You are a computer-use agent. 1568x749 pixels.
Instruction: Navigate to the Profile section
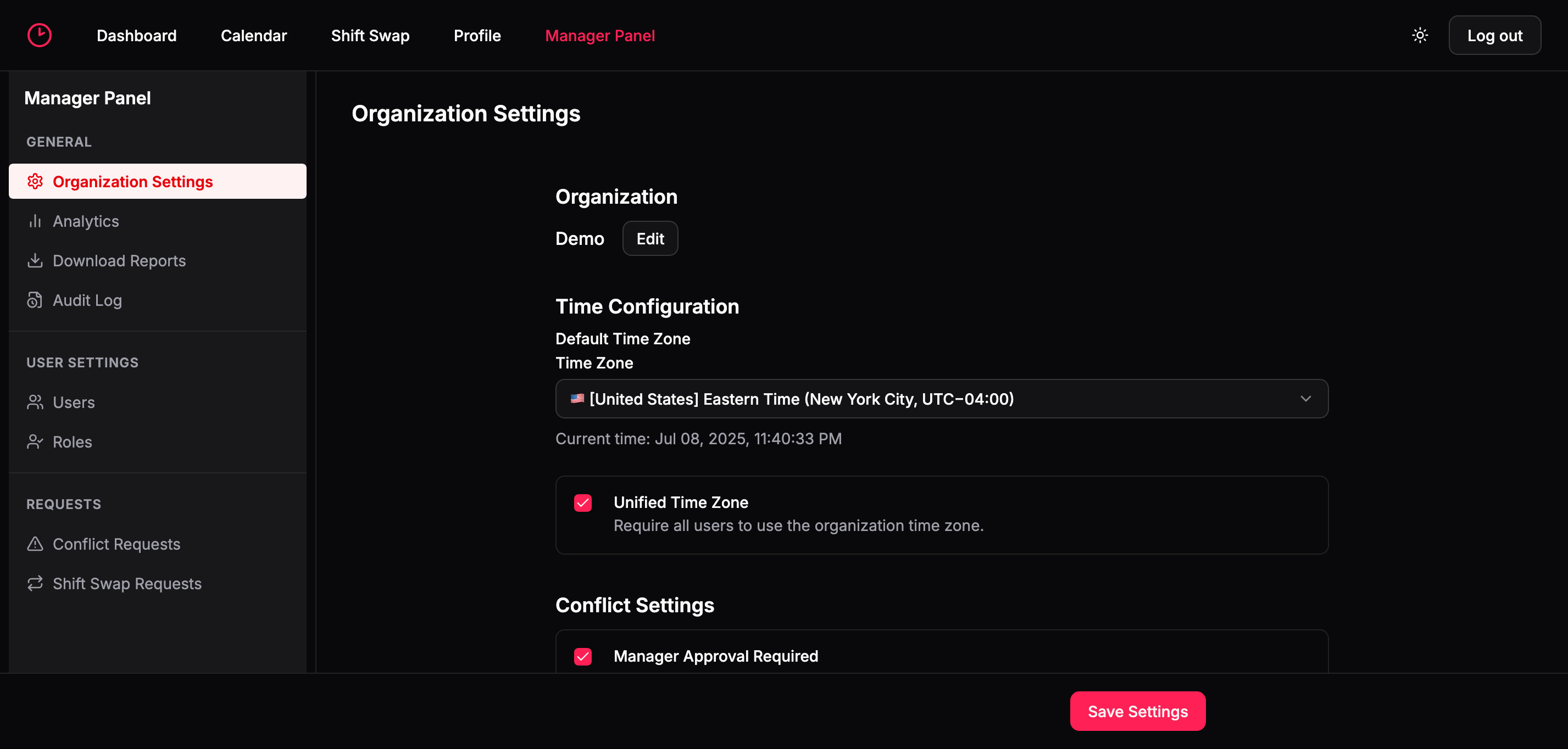click(477, 35)
